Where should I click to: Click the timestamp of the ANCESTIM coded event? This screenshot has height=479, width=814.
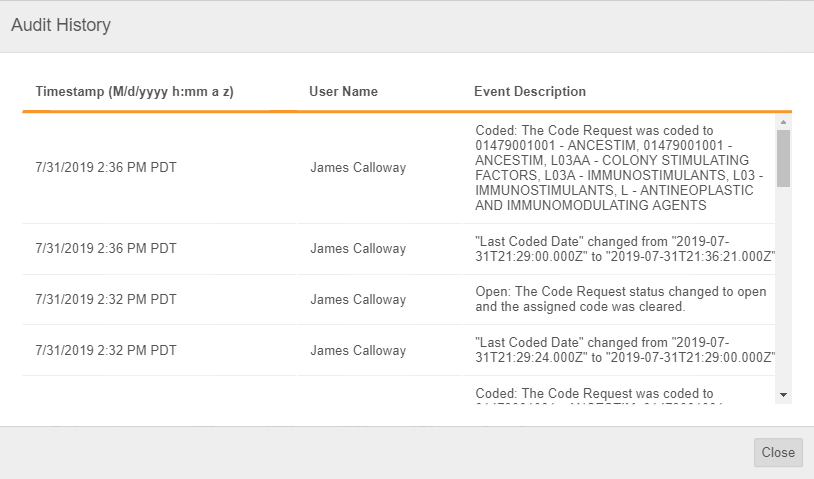point(106,168)
